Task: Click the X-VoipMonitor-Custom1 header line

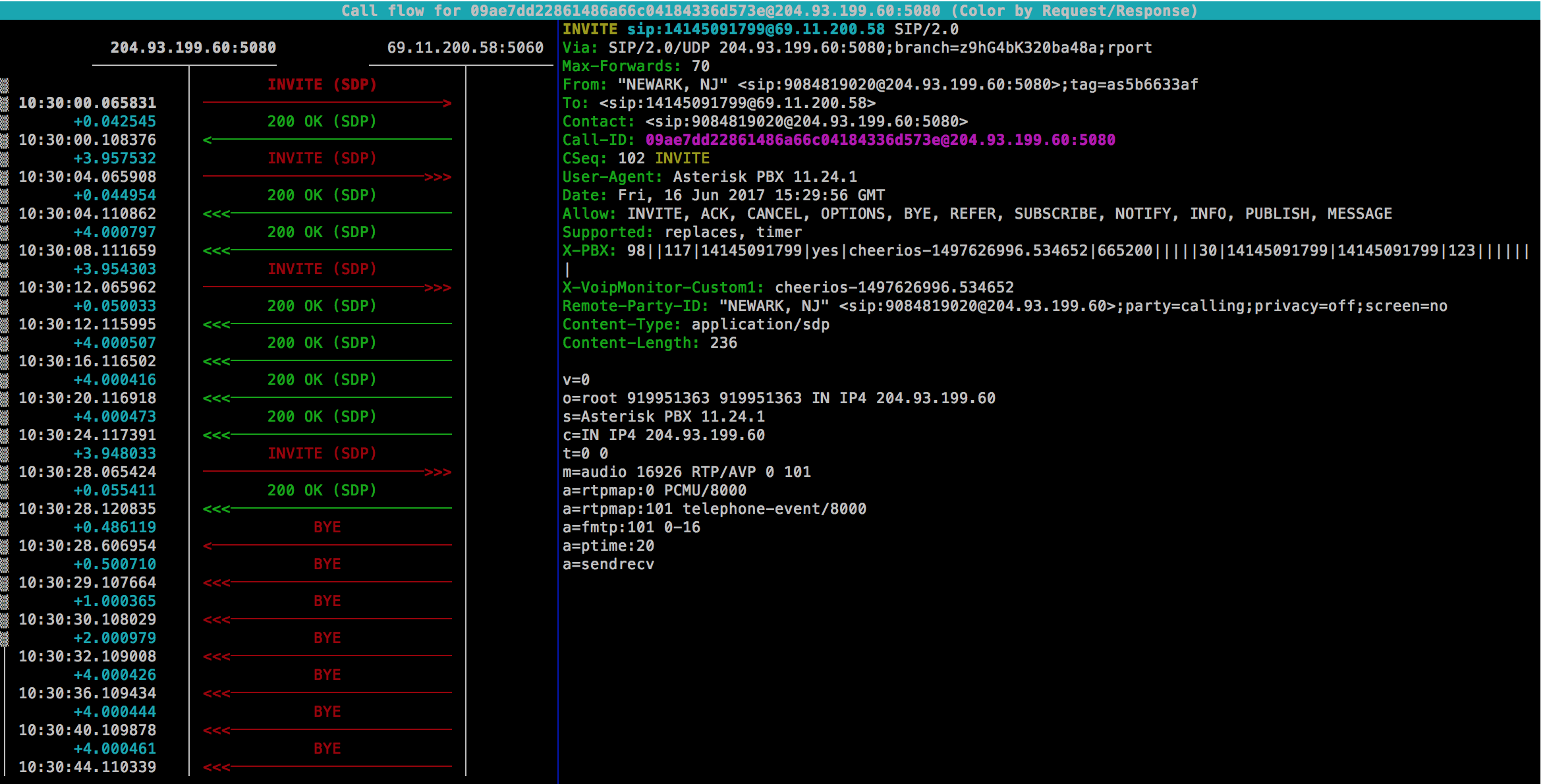Action: click(x=788, y=287)
